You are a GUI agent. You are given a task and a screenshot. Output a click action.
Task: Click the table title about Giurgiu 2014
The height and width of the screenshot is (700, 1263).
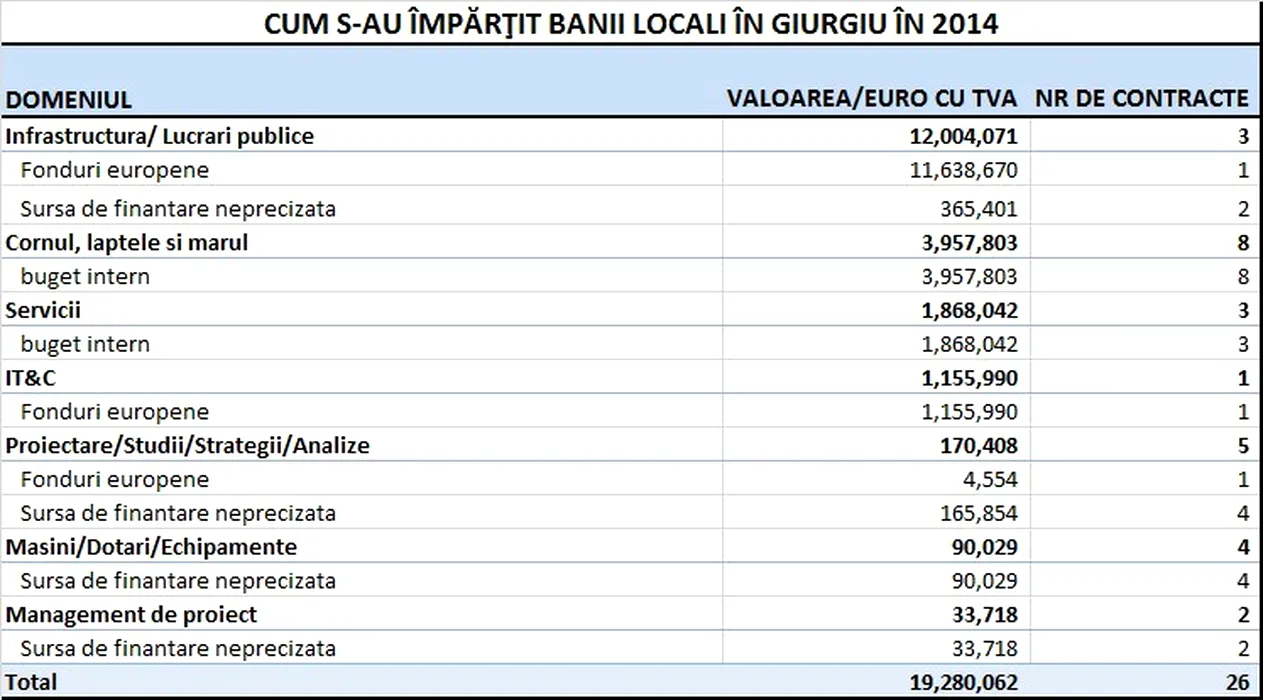click(x=631, y=24)
